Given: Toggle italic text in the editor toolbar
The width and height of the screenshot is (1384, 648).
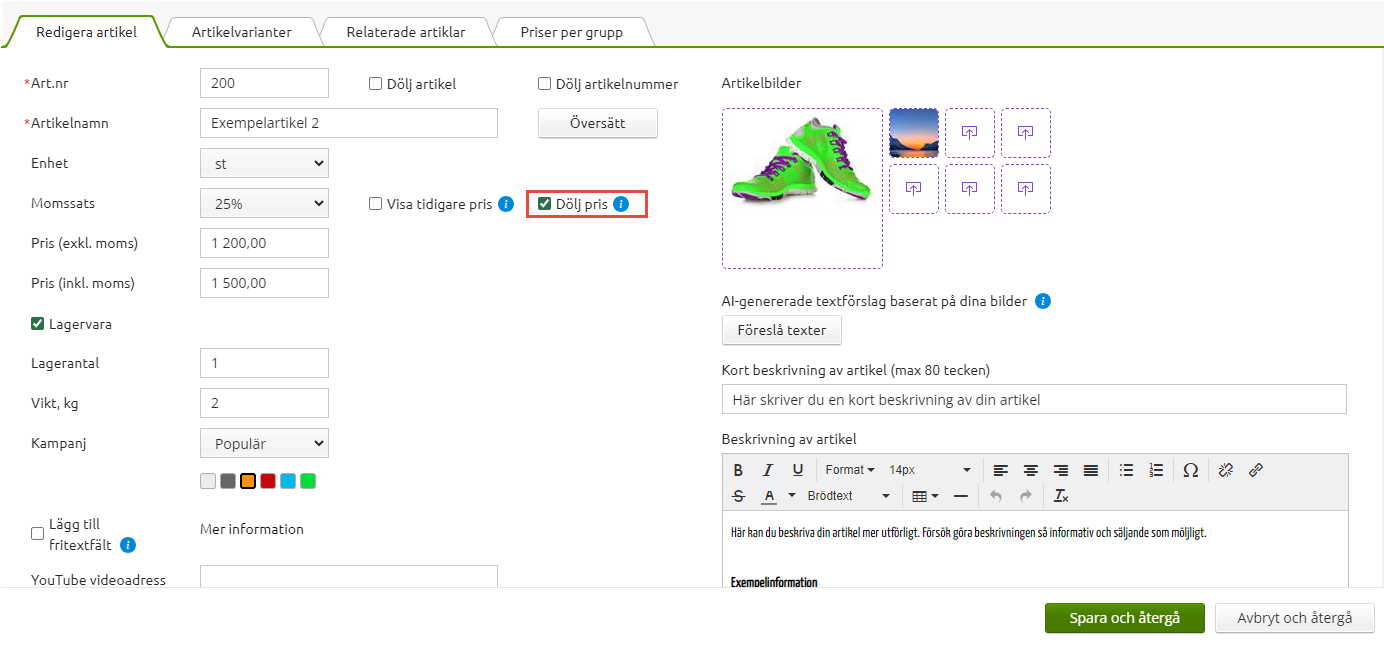Looking at the screenshot, I should [768, 470].
